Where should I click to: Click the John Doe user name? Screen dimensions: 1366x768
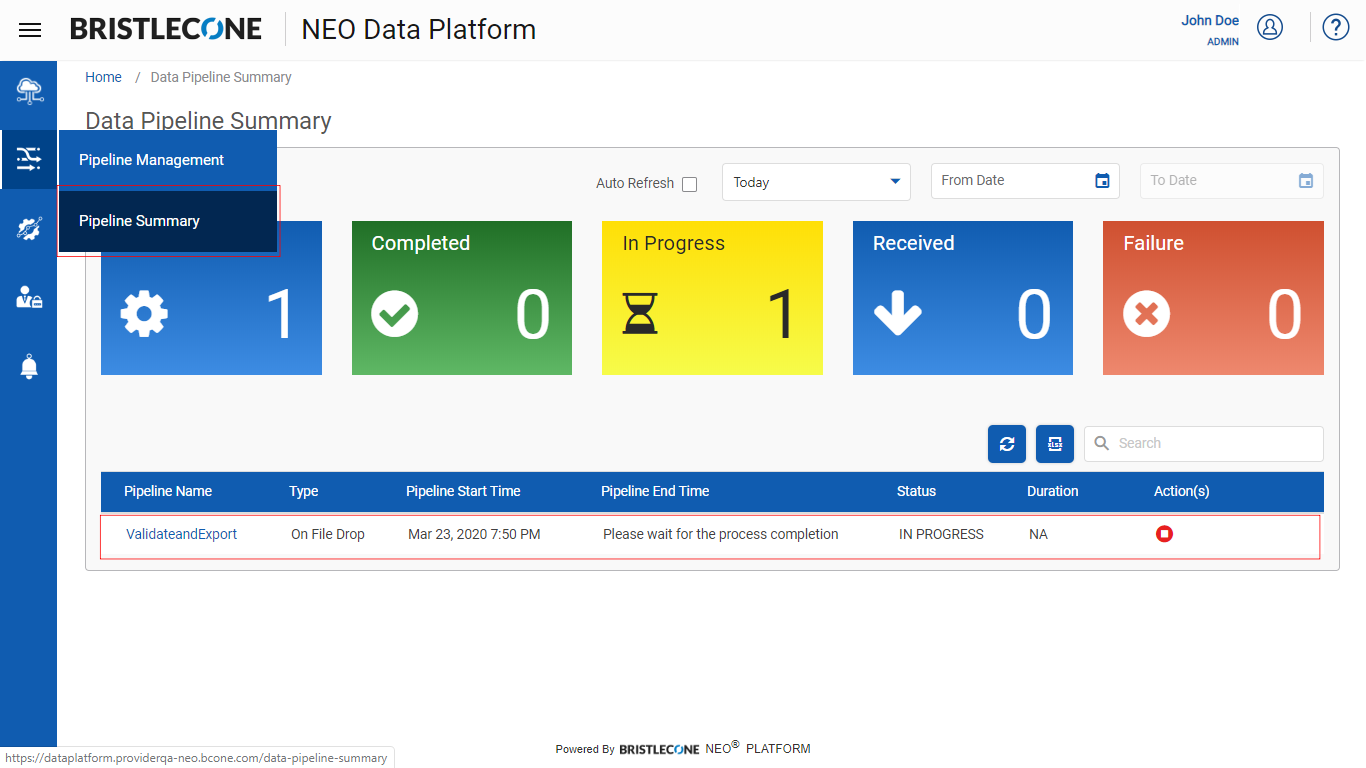pos(1210,20)
